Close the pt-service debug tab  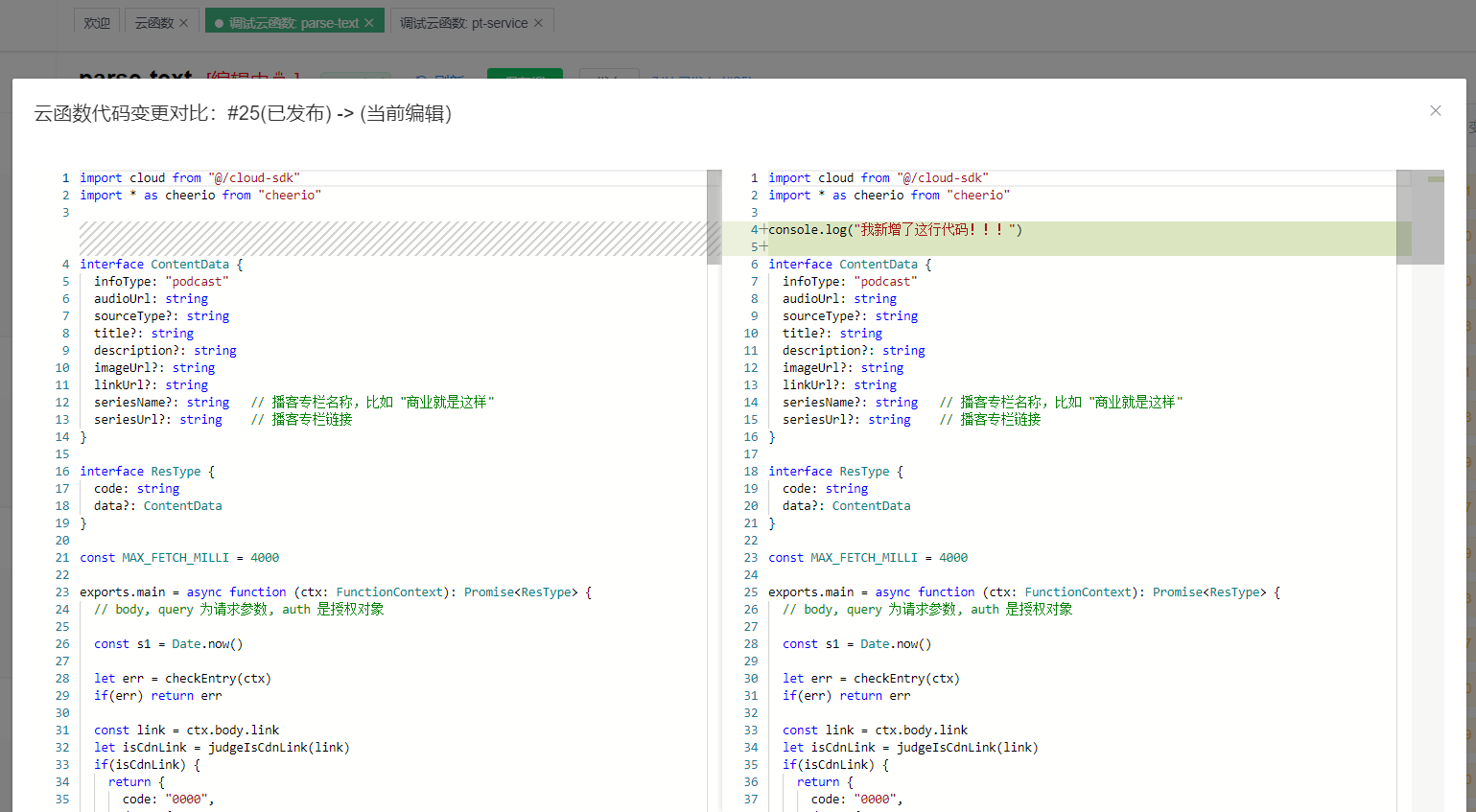click(538, 23)
